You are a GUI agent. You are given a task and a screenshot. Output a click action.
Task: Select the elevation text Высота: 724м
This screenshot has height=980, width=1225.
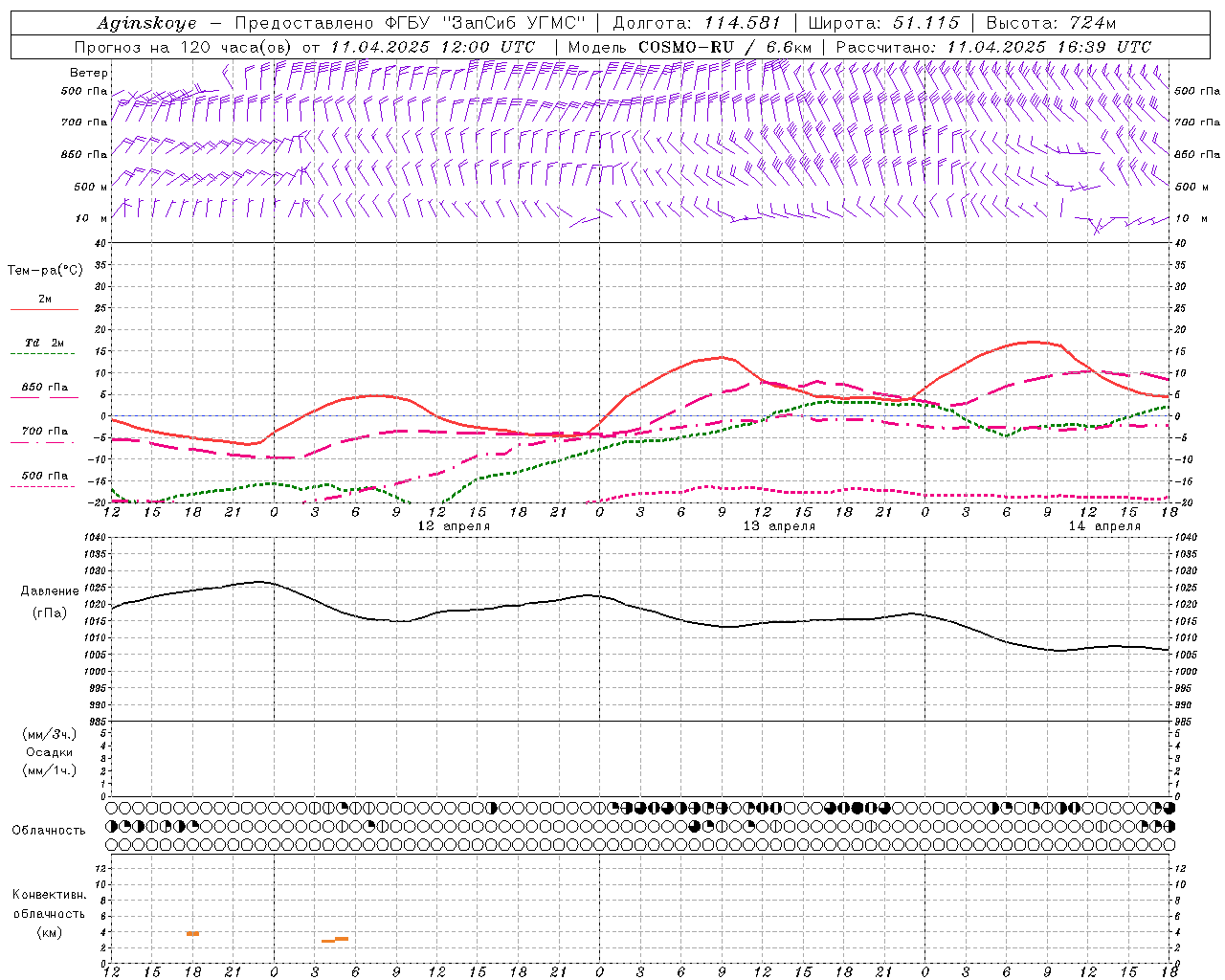point(1051,23)
